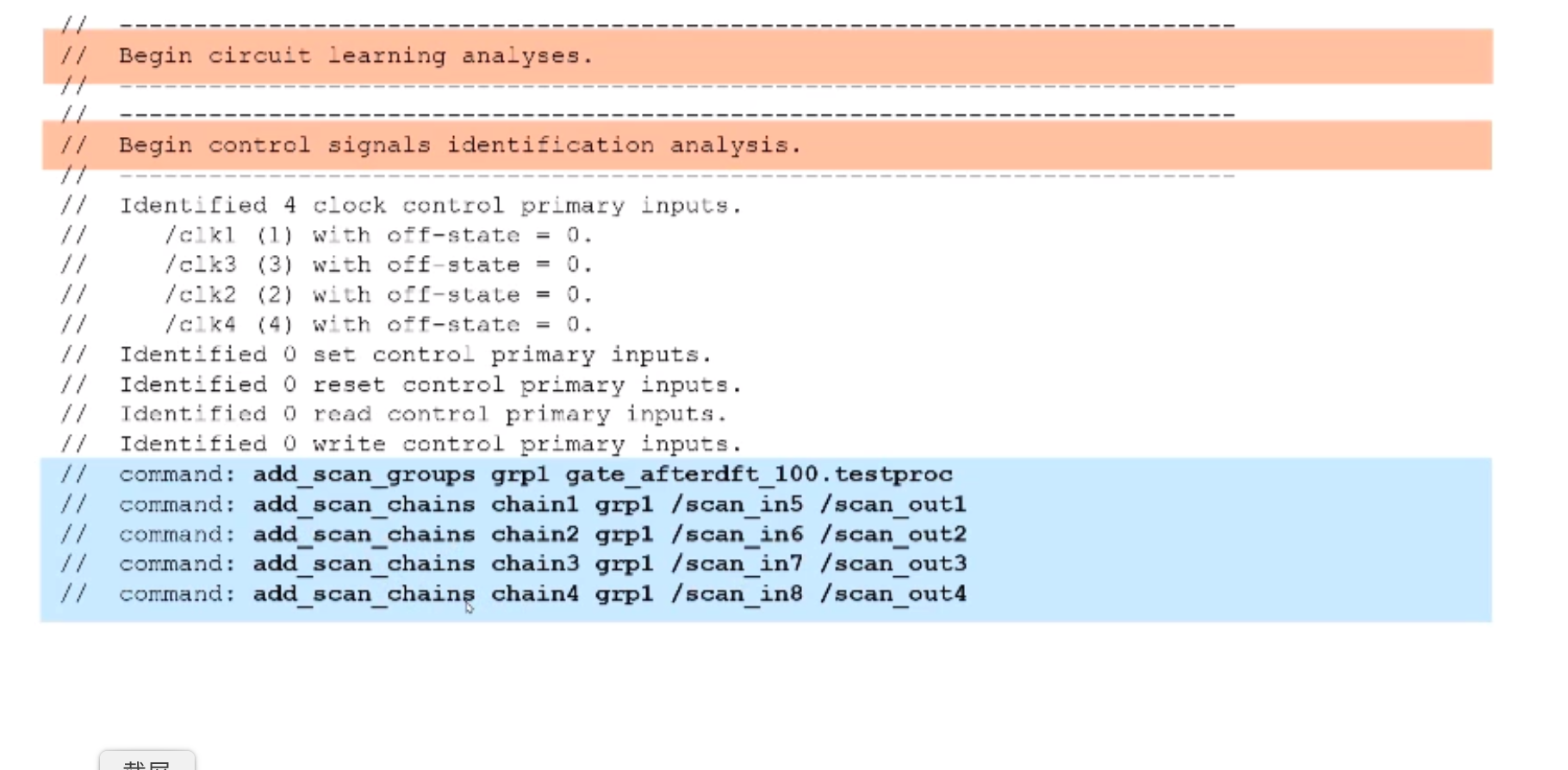
Task: Click the '/scan_in6' port name
Action: coord(737,534)
